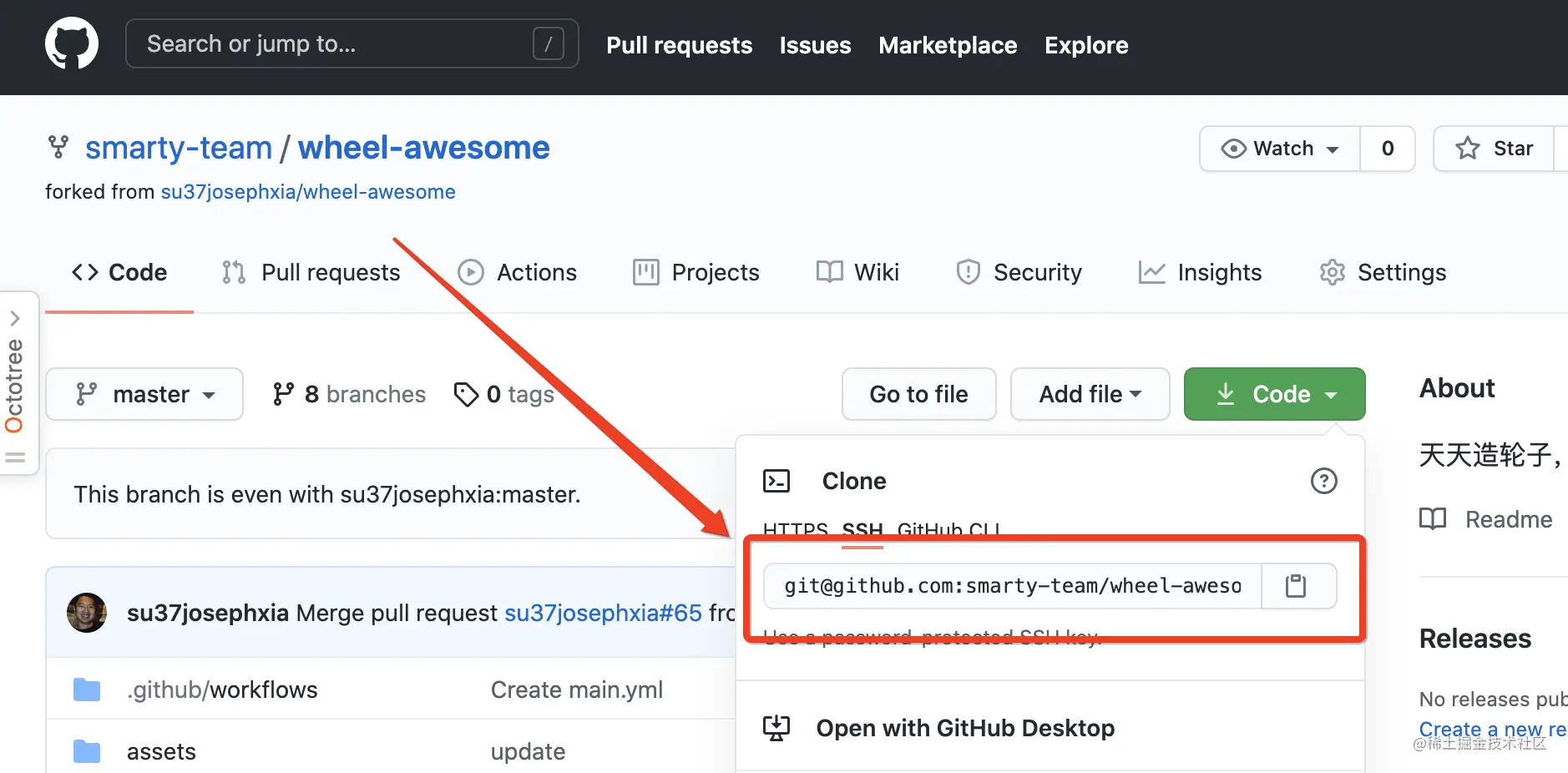
Task: Click the Octotree drag handle lines icon
Action: [x=15, y=457]
